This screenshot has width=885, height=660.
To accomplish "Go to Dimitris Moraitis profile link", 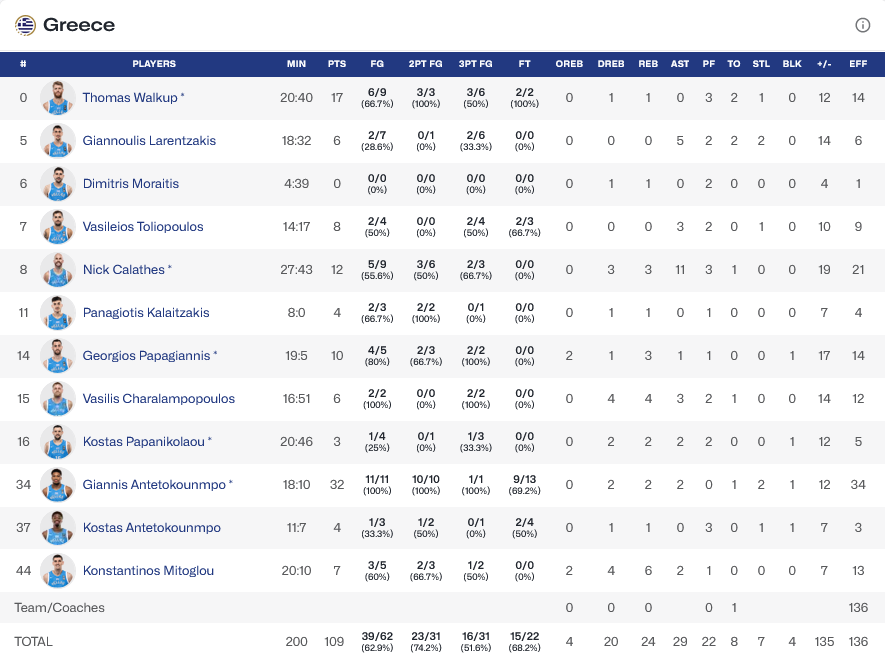I will coord(131,184).
